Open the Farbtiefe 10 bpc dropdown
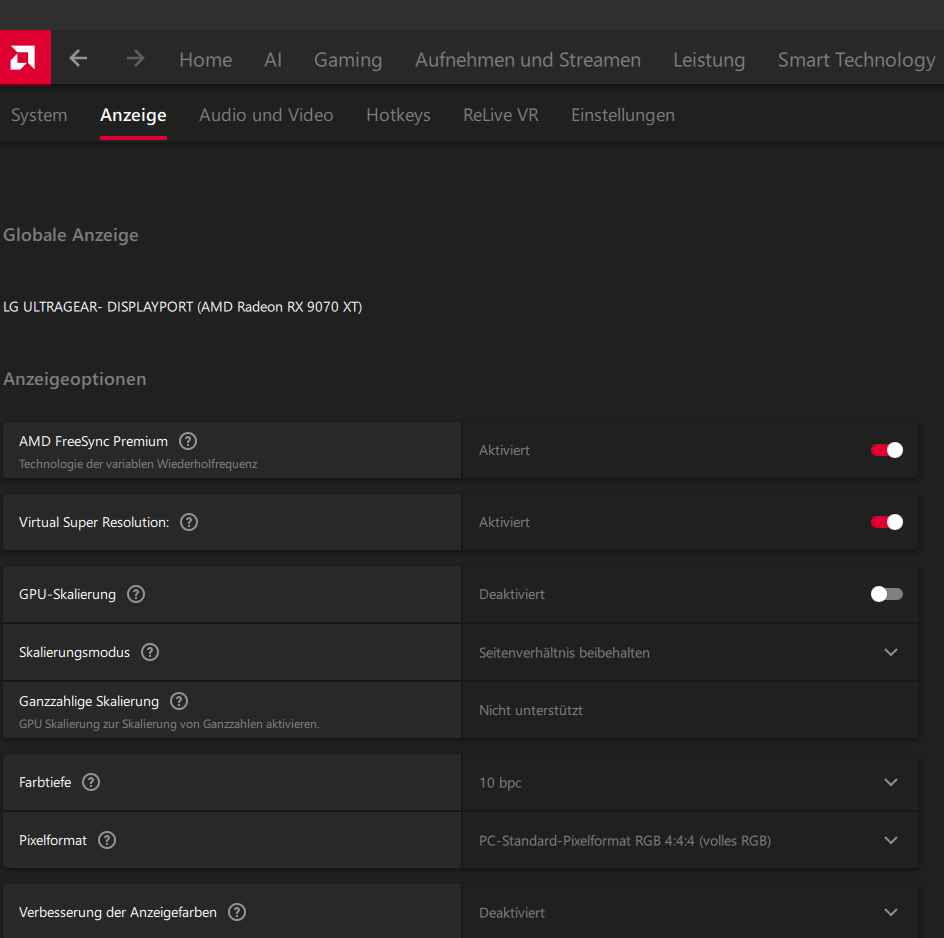This screenshot has height=938, width=944. tap(891, 782)
